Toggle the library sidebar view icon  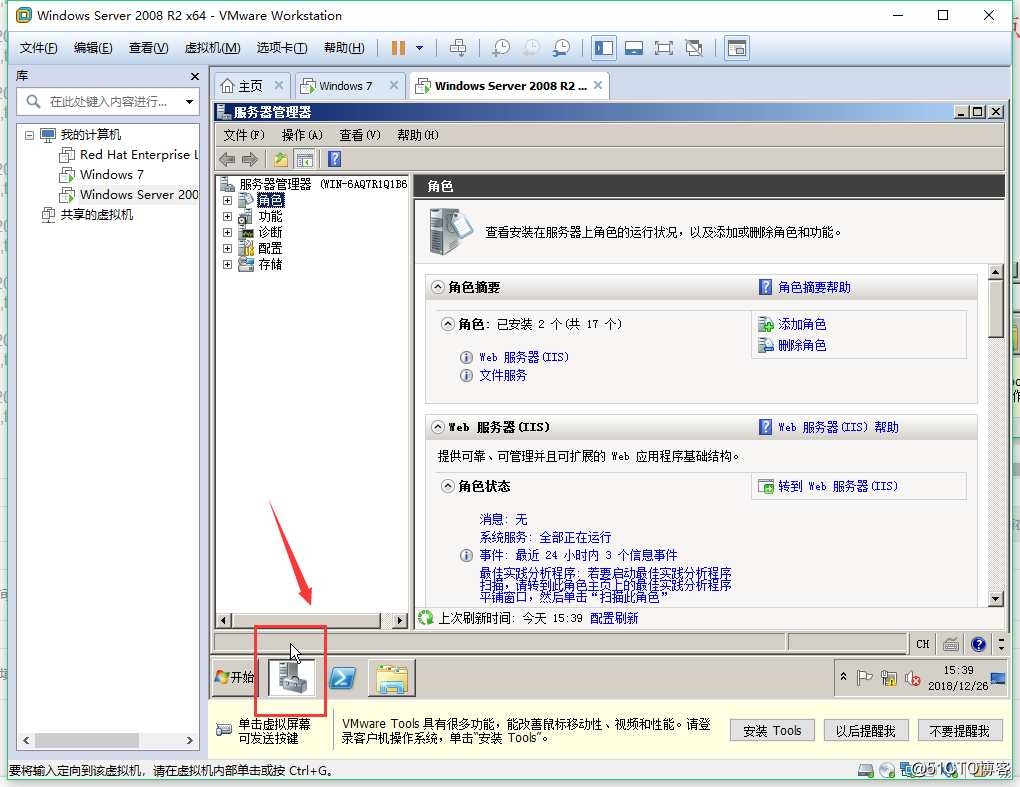604,48
